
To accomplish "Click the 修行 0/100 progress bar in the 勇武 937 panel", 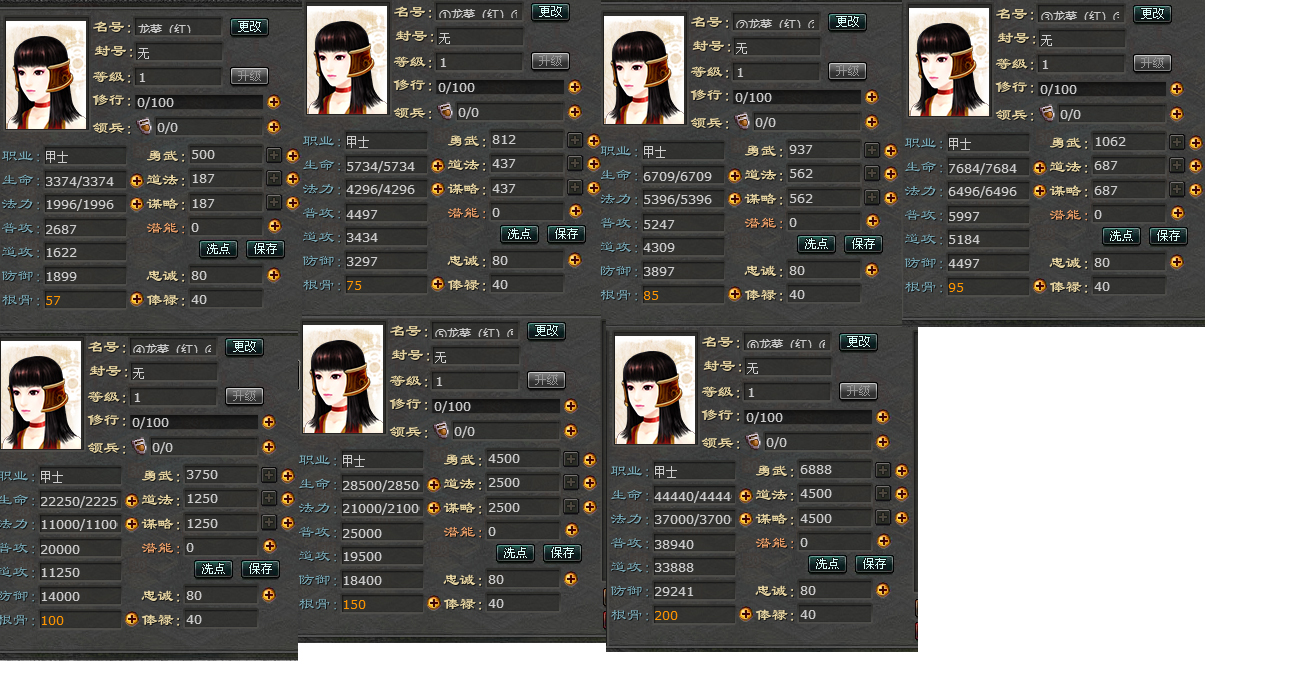I will coord(797,97).
